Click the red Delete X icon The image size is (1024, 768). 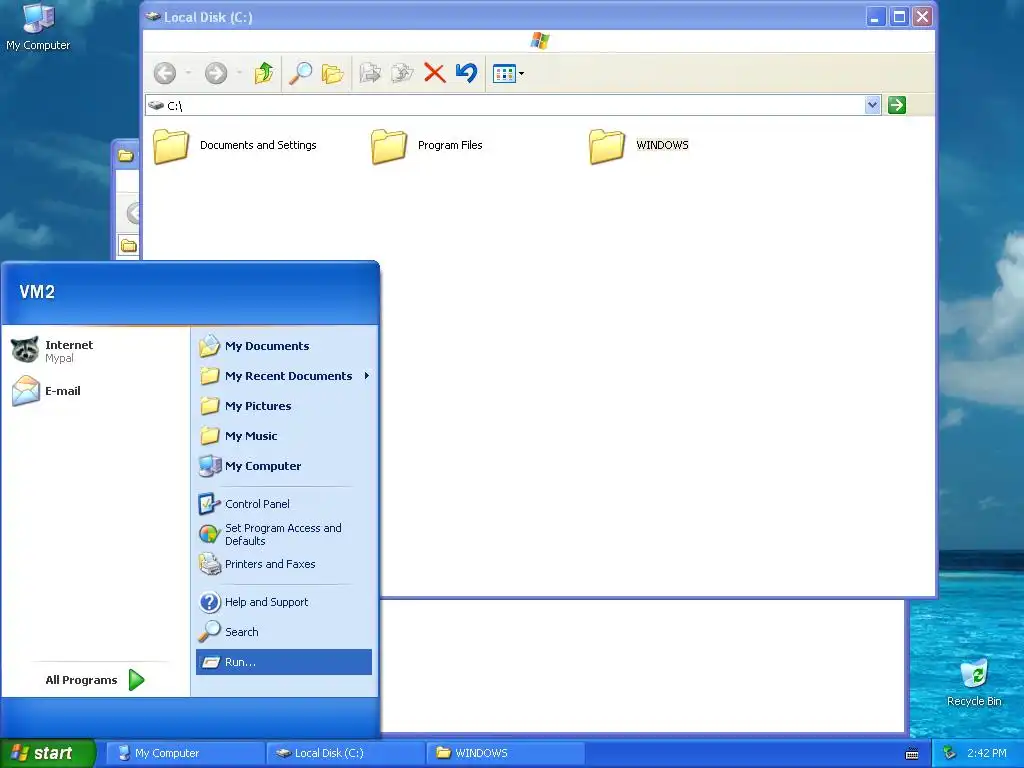pyautogui.click(x=434, y=73)
